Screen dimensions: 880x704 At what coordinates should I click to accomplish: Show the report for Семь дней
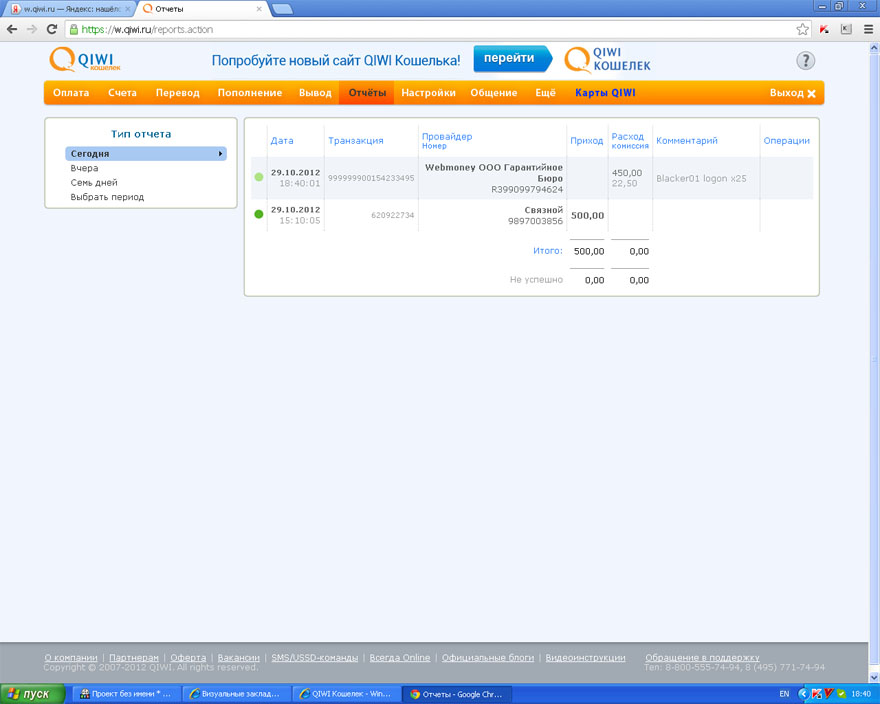pos(94,183)
